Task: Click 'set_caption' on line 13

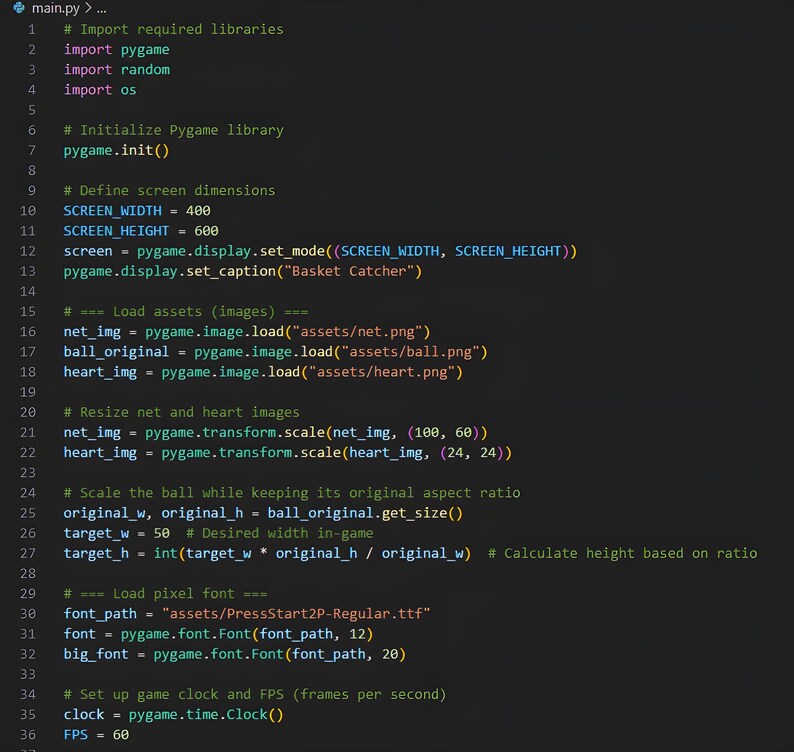Action: point(231,271)
